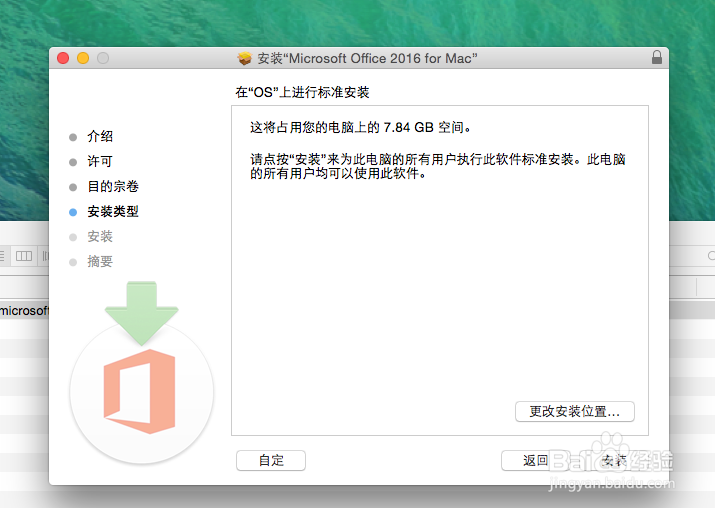Screen dimensions: 715x508
Task: Click the lock icon in installer title bar
Action: point(657,57)
